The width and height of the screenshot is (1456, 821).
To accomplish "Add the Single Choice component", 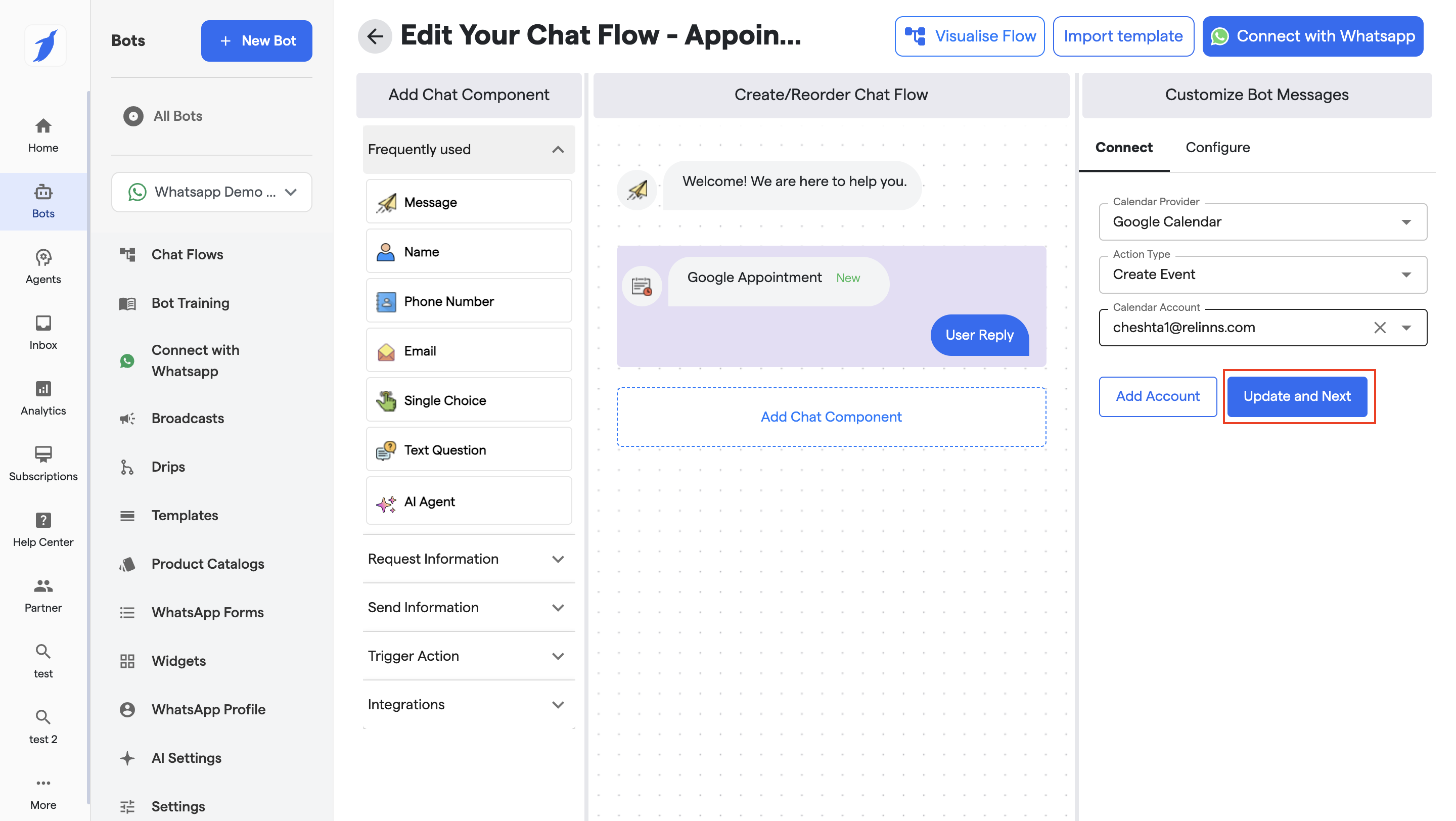I will (x=469, y=400).
